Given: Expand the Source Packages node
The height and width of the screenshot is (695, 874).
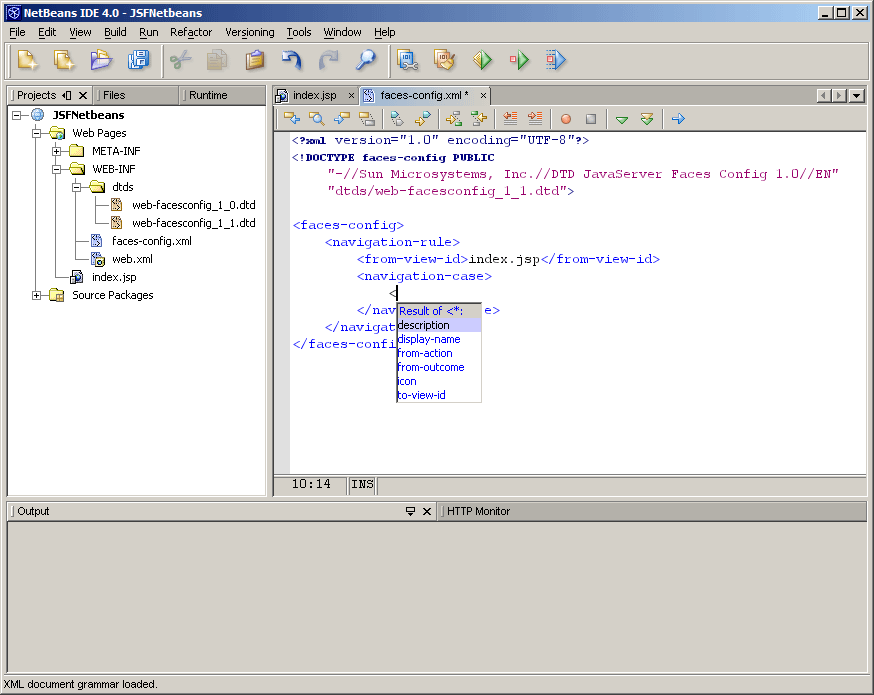Looking at the screenshot, I should tap(36, 295).
